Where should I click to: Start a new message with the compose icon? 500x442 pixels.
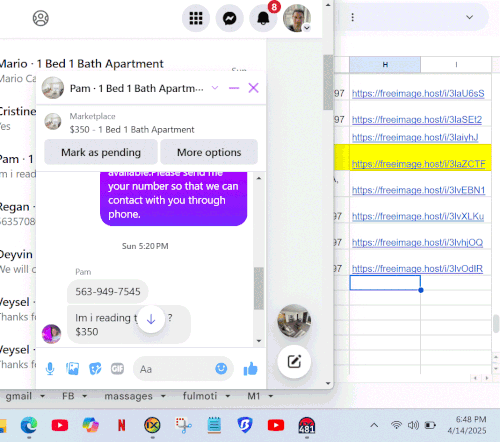pyautogui.click(x=294, y=362)
